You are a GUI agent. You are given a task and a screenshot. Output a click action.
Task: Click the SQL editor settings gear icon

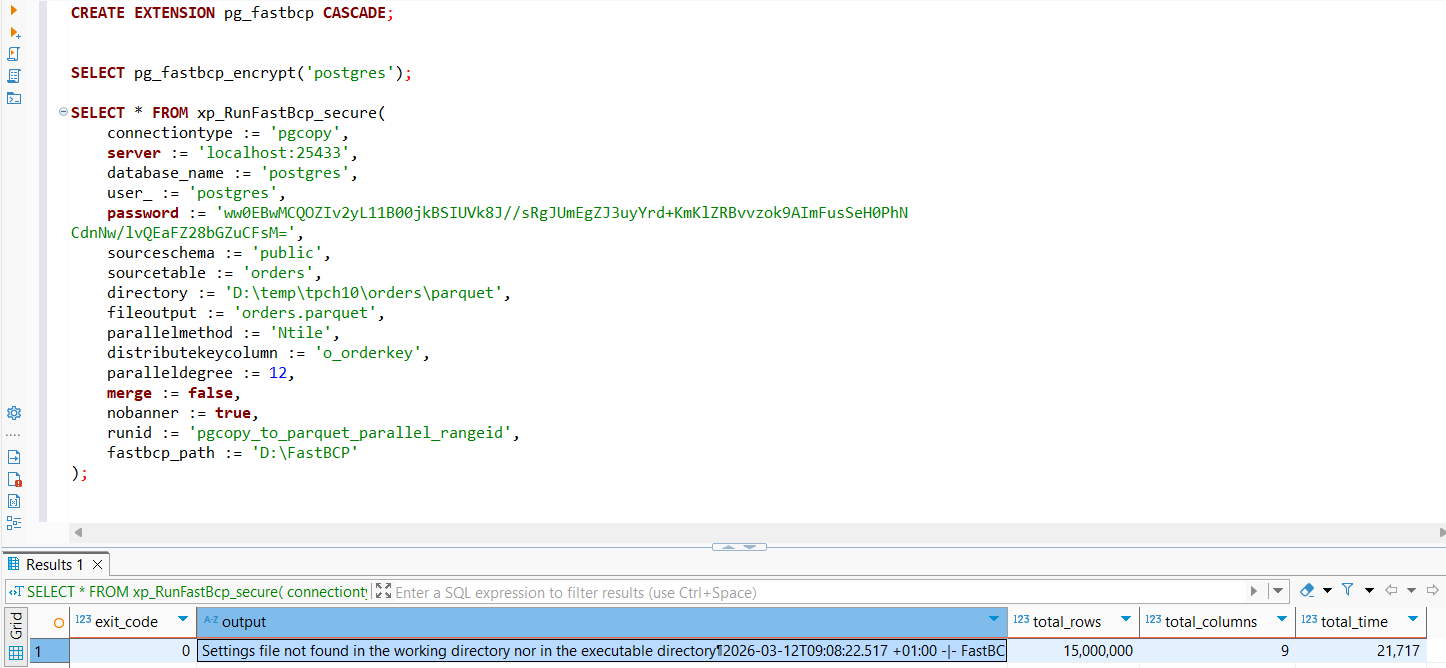point(14,412)
